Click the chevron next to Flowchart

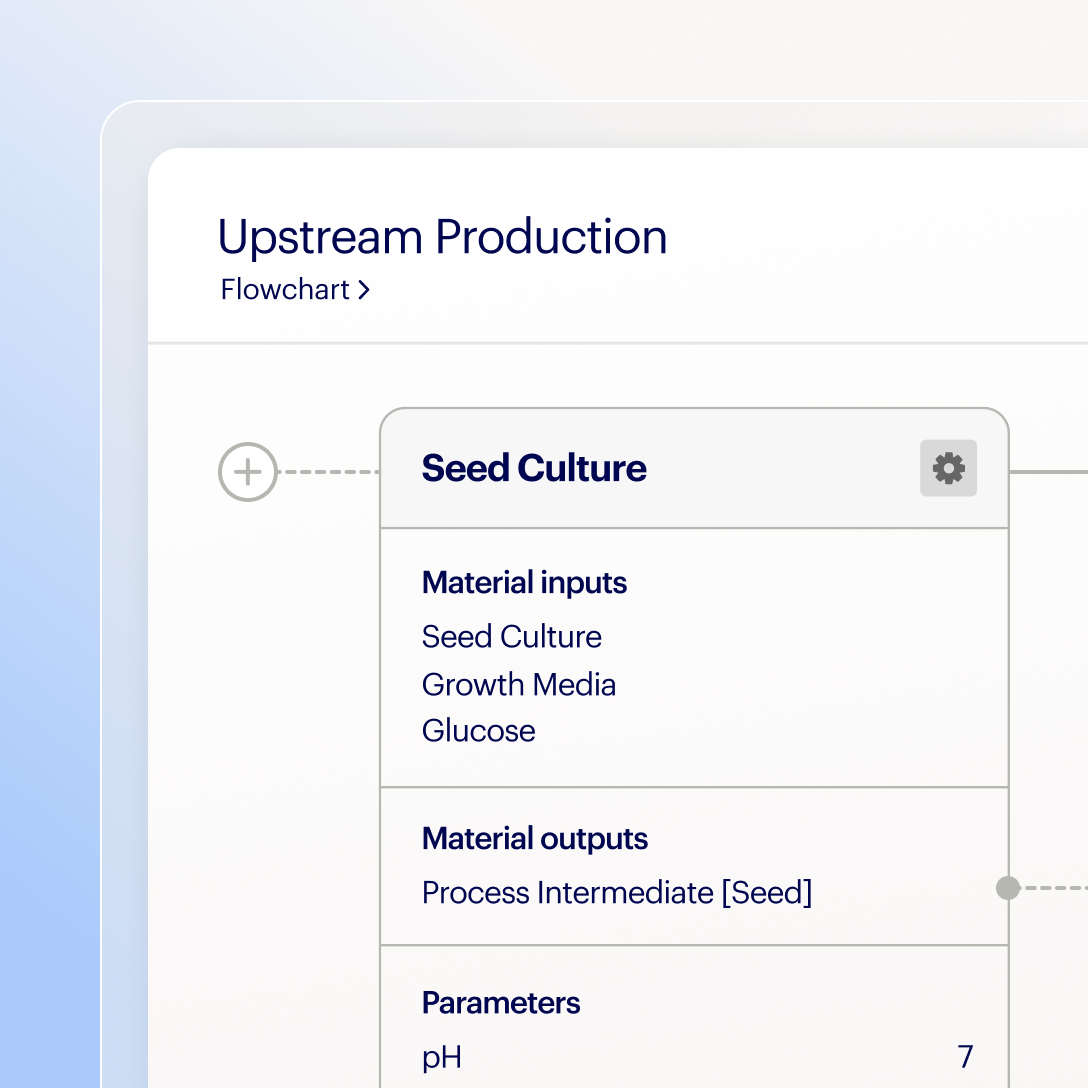364,290
